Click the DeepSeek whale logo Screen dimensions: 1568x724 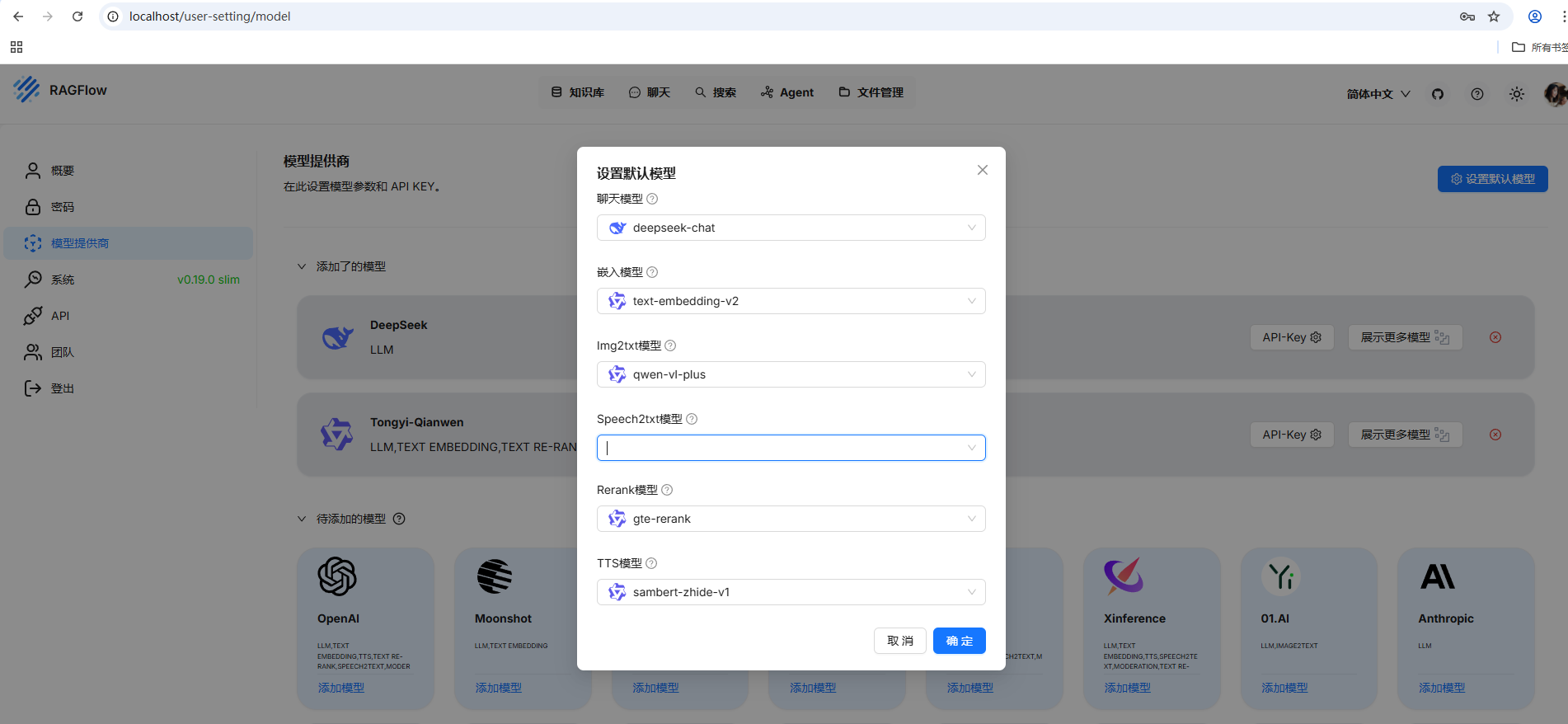337,337
